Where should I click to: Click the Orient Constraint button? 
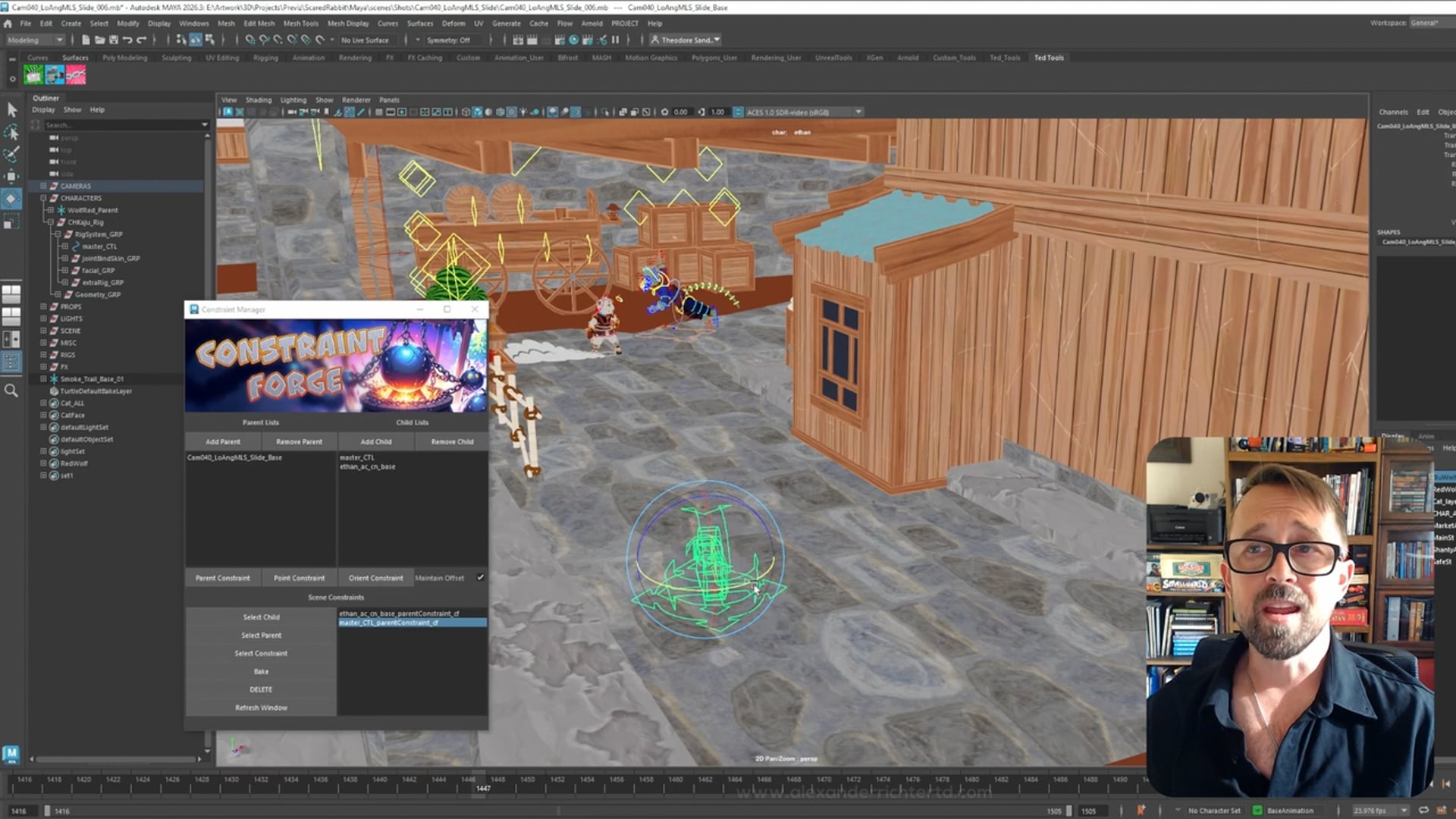point(376,579)
